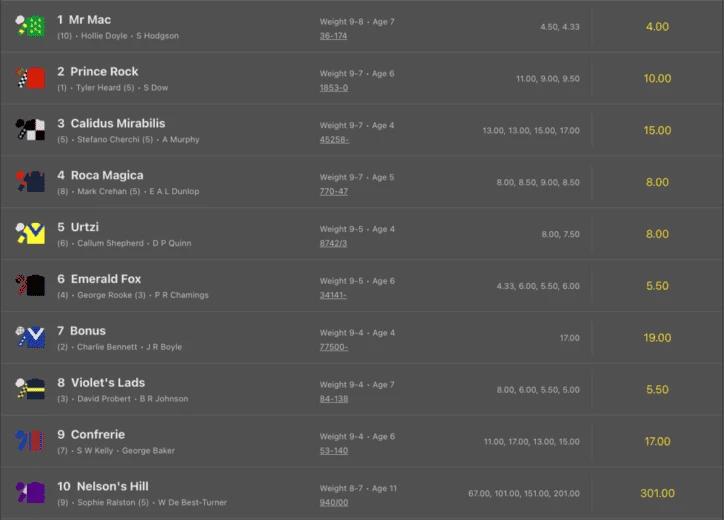Select Mr Mac odds 4.00
The image size is (724, 520).
coord(657,27)
